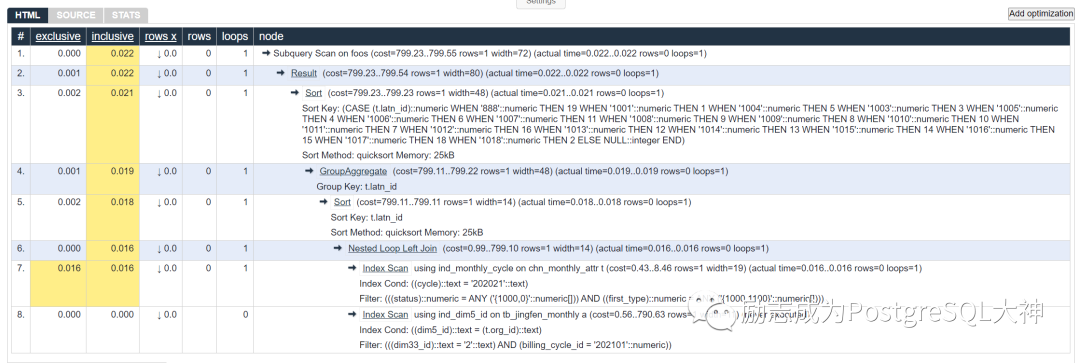The height and width of the screenshot is (363, 1080).
Task: Open the Result node link
Action: coord(304,73)
